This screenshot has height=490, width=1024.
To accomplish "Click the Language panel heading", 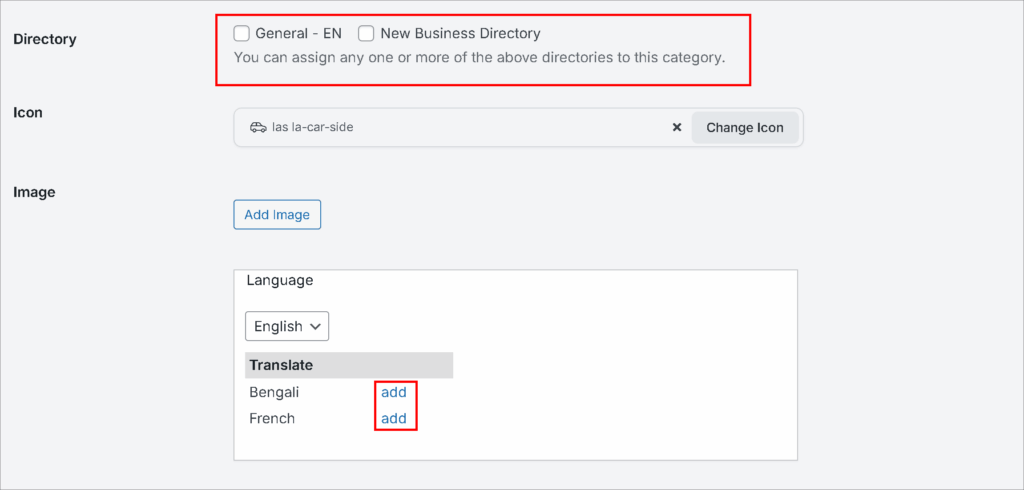I will [x=280, y=280].
